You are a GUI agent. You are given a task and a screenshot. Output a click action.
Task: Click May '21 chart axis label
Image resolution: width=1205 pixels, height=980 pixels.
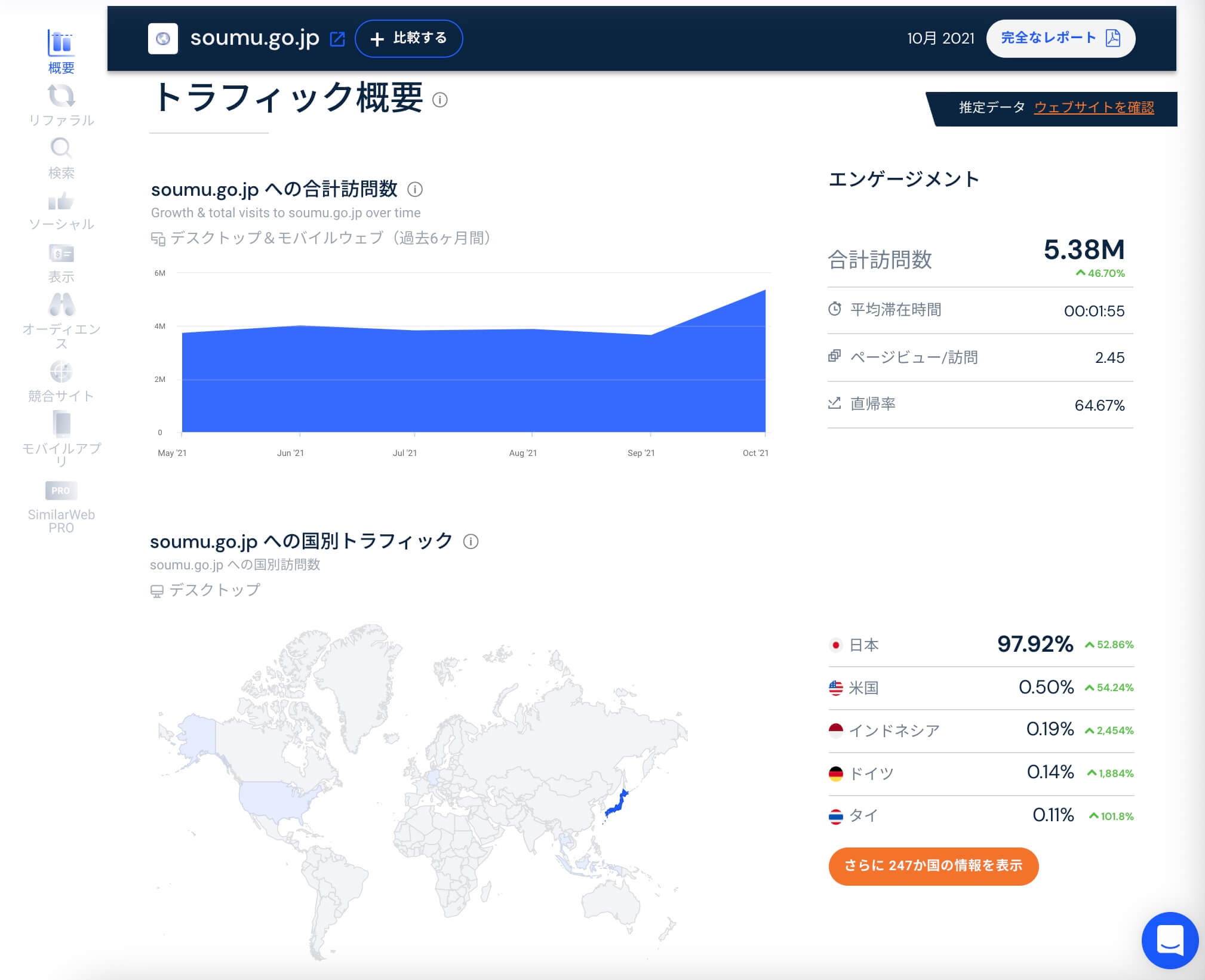(172, 453)
